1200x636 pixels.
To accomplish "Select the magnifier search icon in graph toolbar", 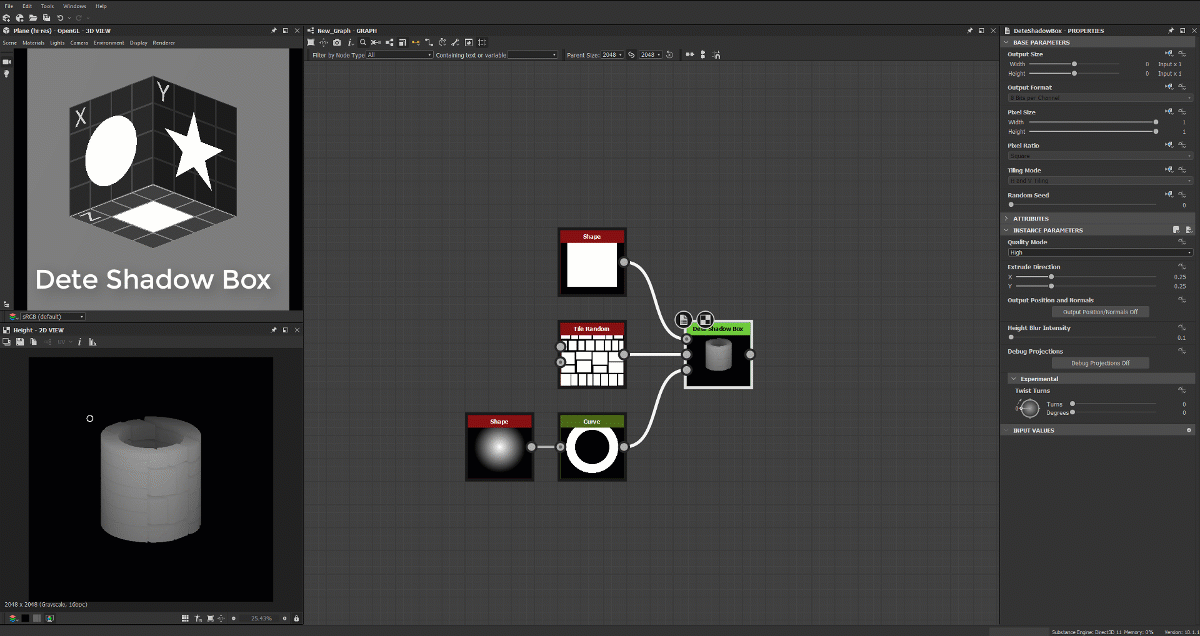I will [363, 43].
